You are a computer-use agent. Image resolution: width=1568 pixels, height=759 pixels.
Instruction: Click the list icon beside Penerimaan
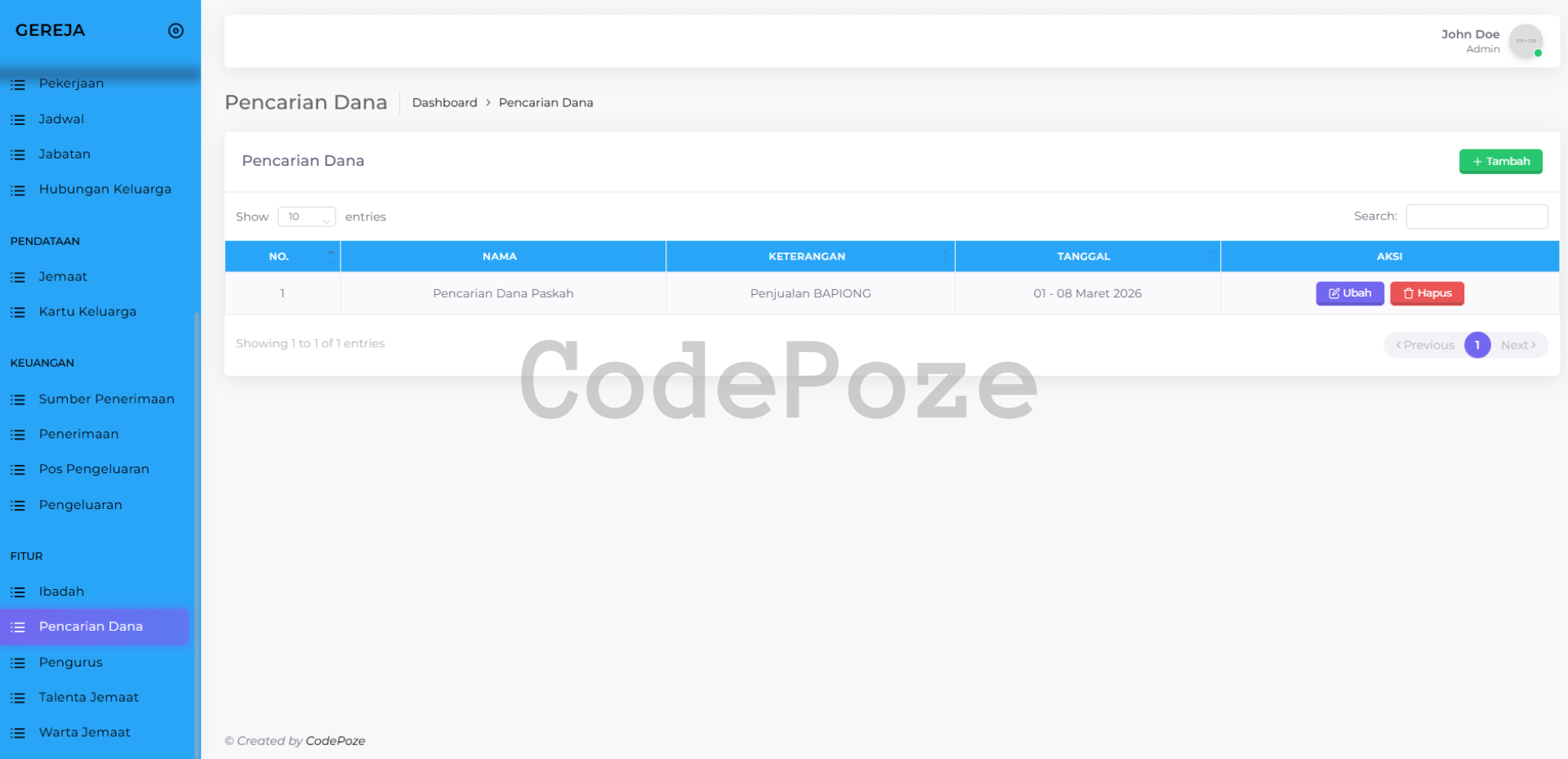(18, 435)
